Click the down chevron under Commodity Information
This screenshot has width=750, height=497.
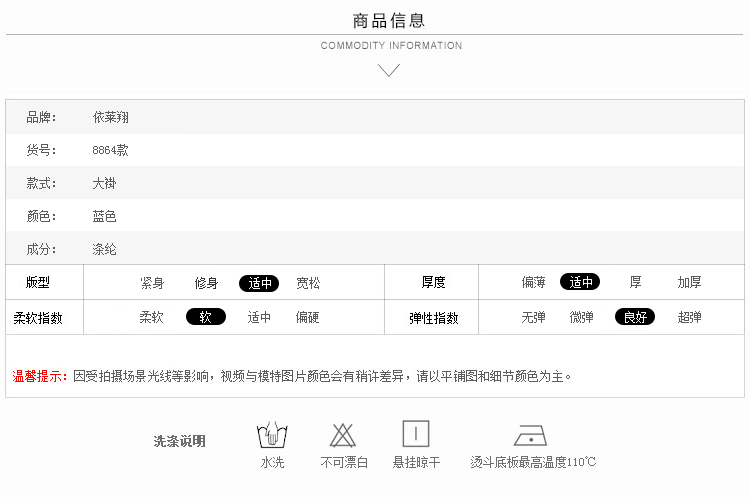388,70
